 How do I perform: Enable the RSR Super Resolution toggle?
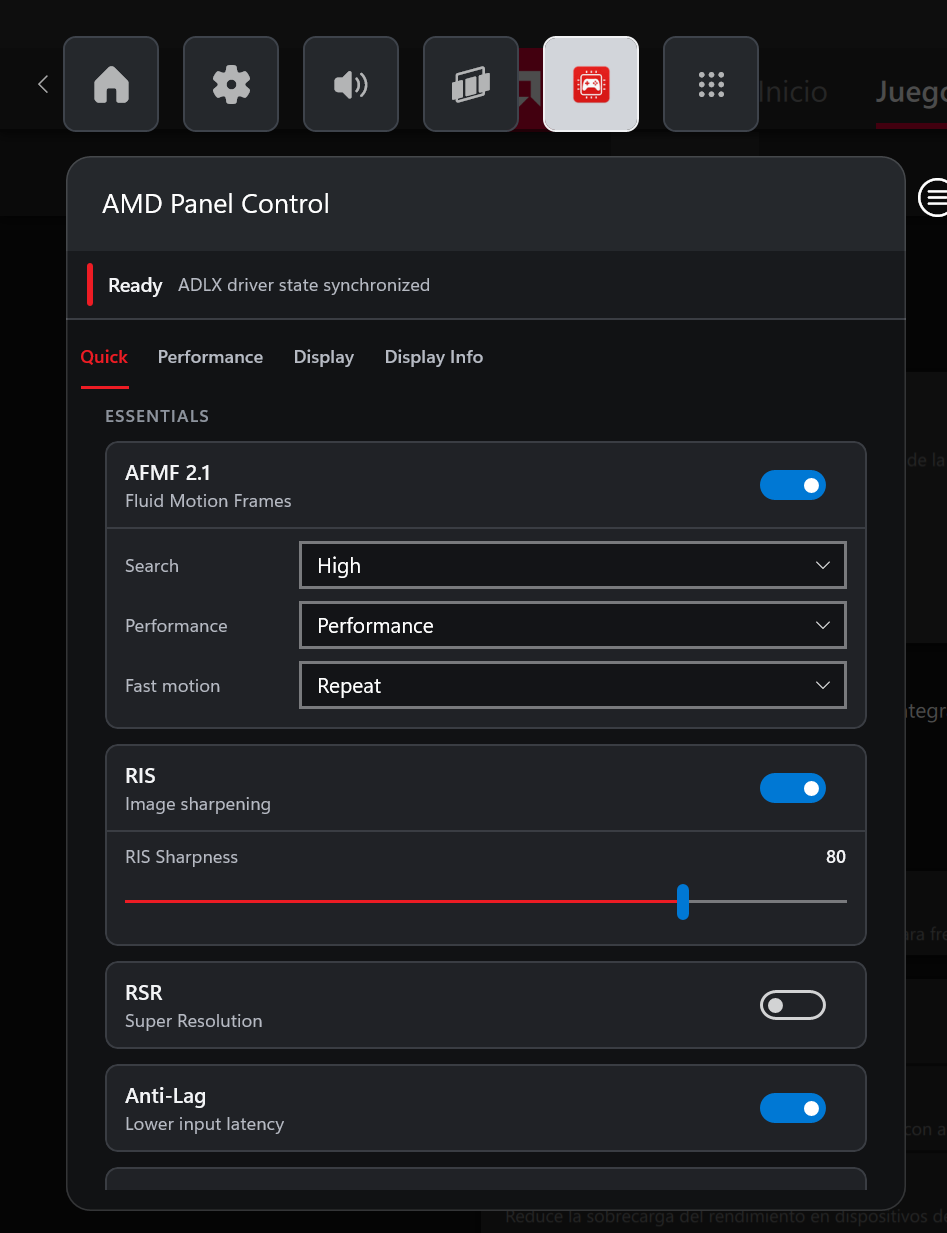793,1005
